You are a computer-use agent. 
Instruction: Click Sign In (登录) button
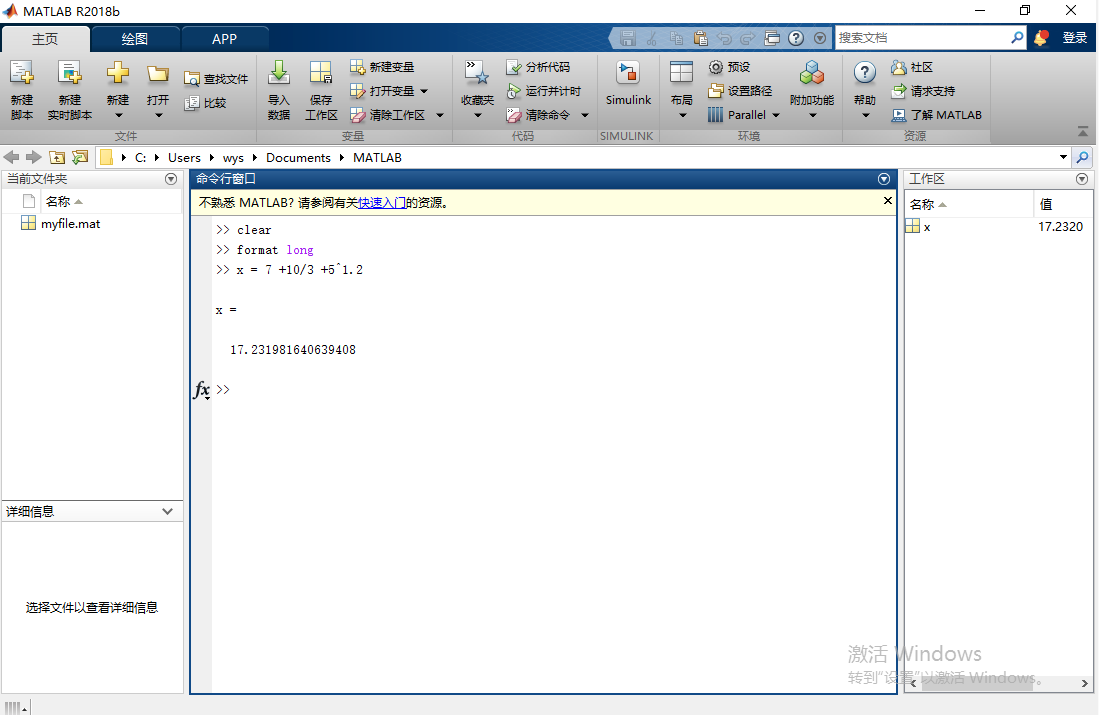tap(1074, 38)
